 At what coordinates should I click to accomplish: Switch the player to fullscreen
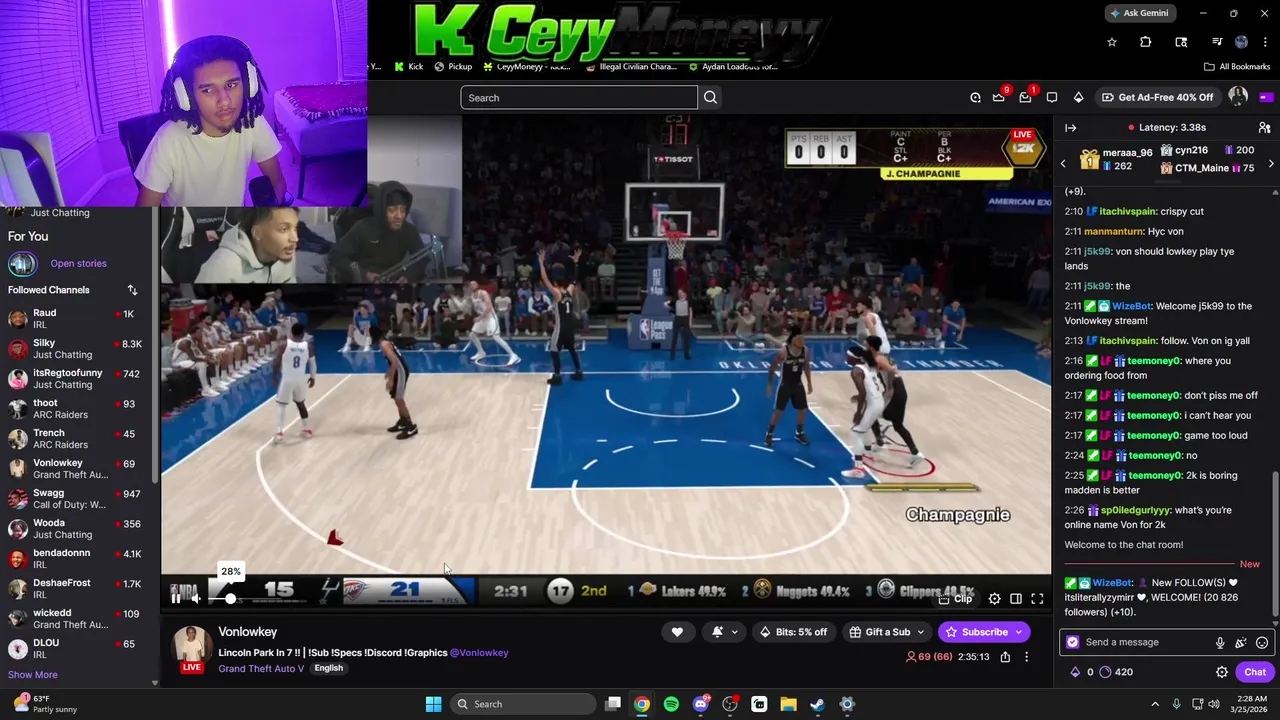coord(1037,599)
